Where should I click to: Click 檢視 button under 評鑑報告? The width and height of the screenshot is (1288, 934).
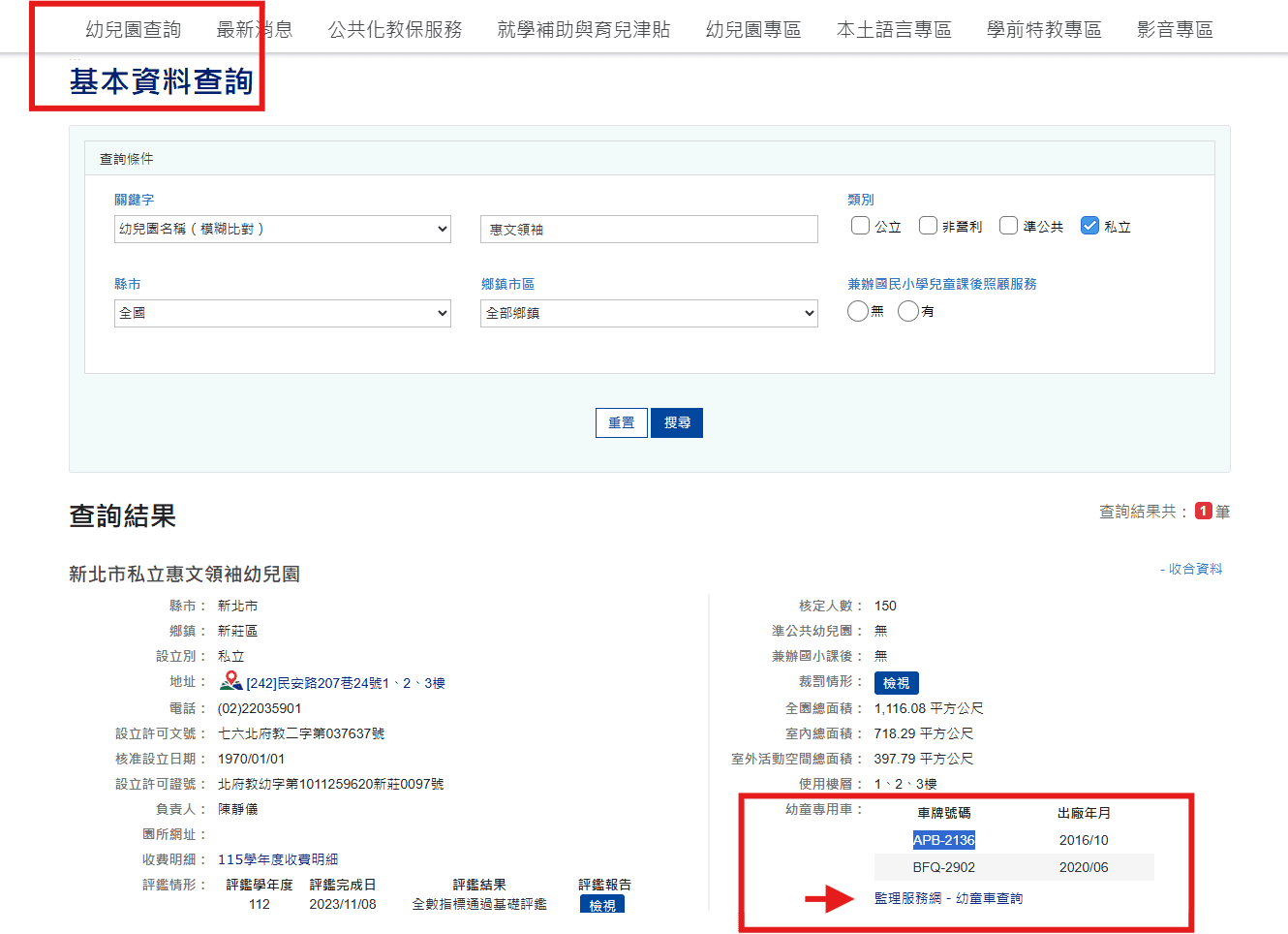[602, 905]
